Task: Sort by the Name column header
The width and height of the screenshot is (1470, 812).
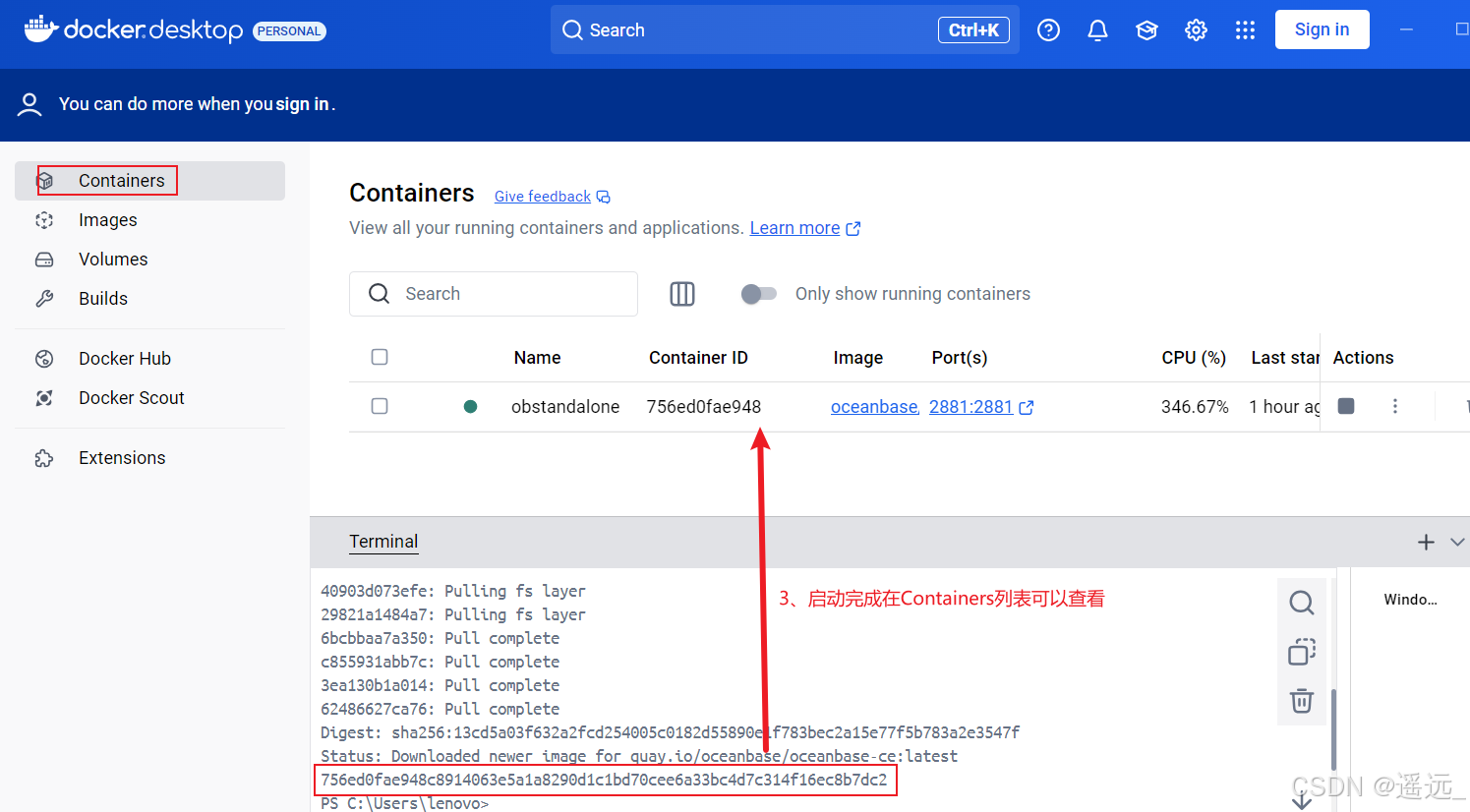Action: click(537, 358)
